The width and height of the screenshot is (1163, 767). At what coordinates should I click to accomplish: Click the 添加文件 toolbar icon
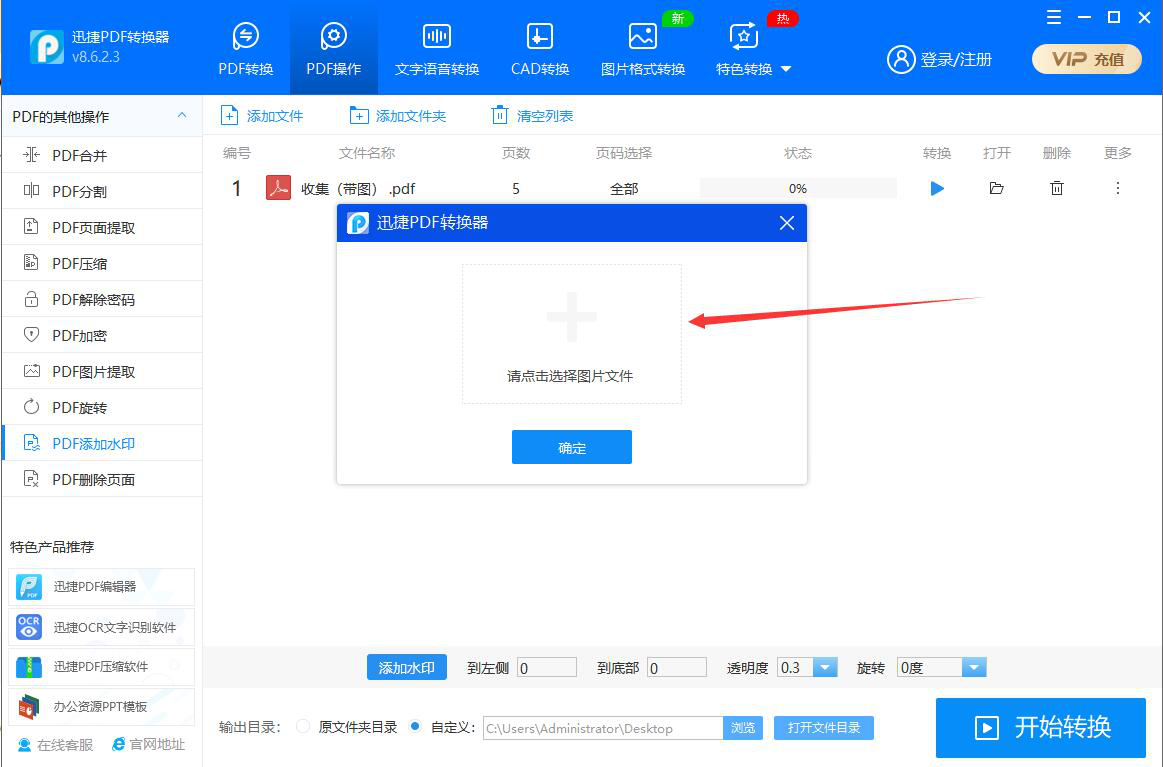point(229,116)
